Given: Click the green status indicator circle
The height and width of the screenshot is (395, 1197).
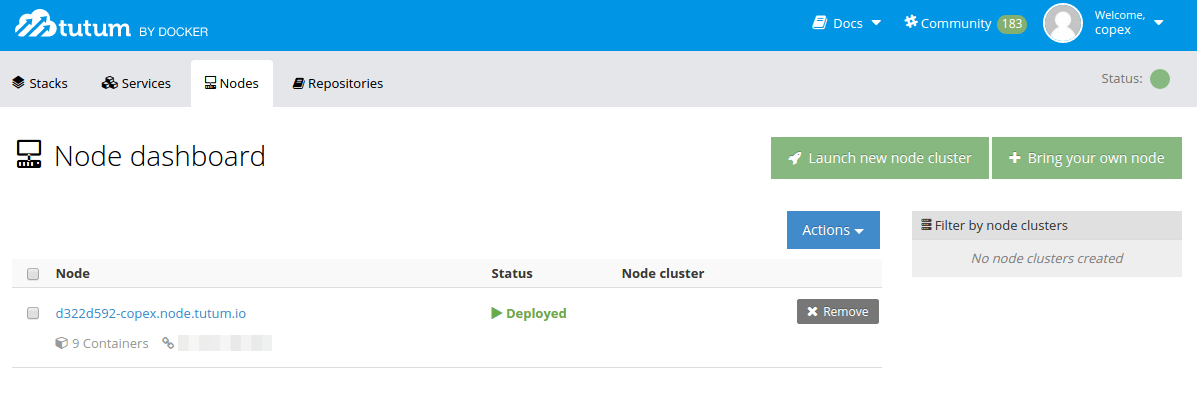Looking at the screenshot, I should pos(1160,79).
